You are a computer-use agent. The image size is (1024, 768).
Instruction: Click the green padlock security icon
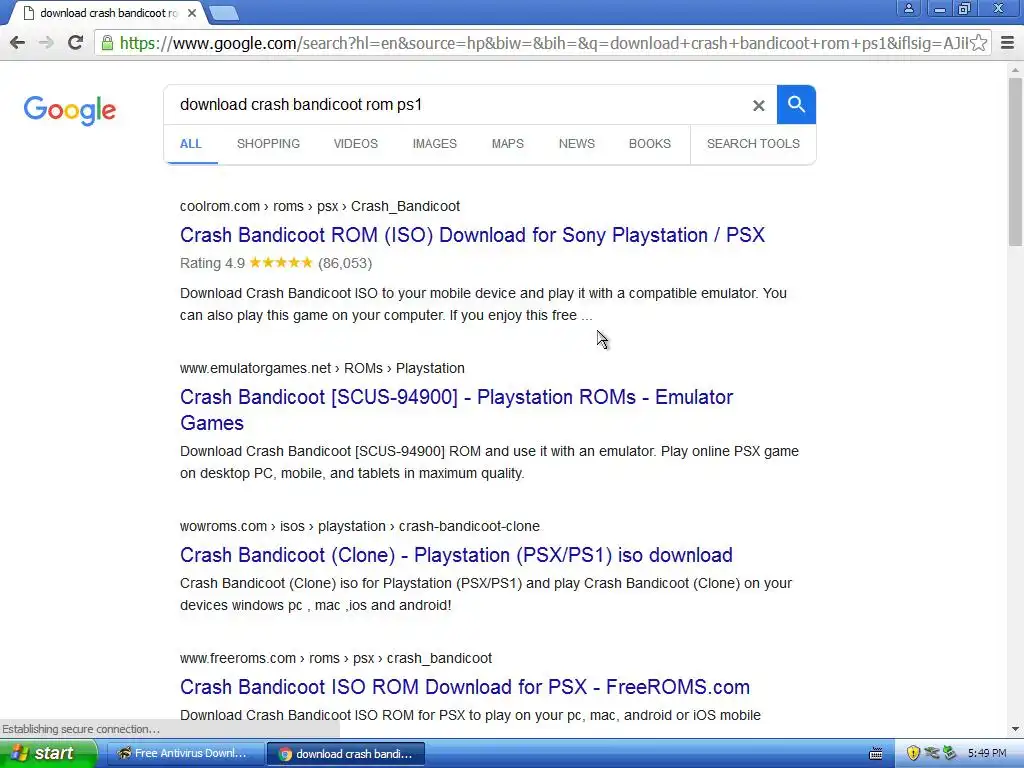107,43
